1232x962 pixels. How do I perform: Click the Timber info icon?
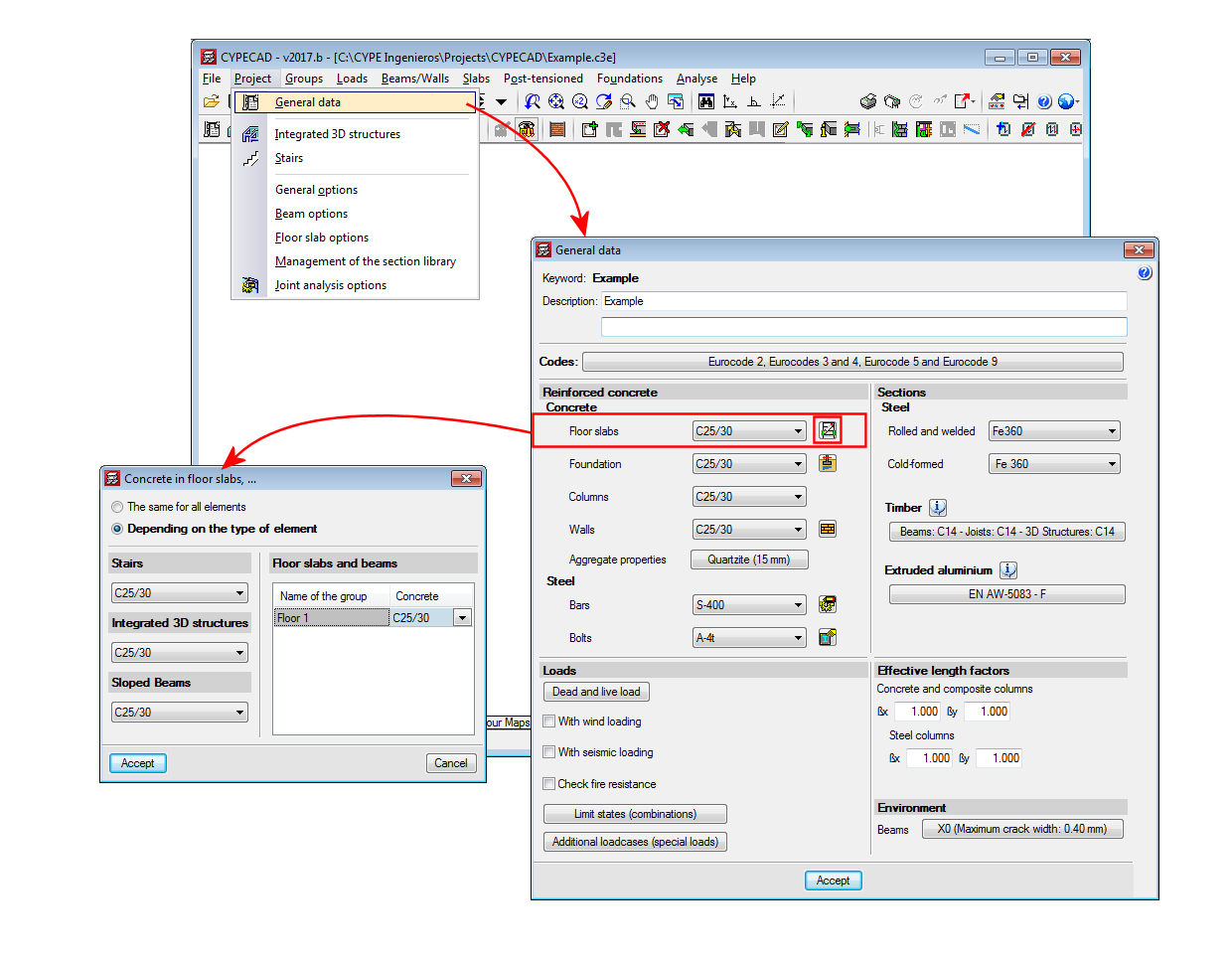938,508
